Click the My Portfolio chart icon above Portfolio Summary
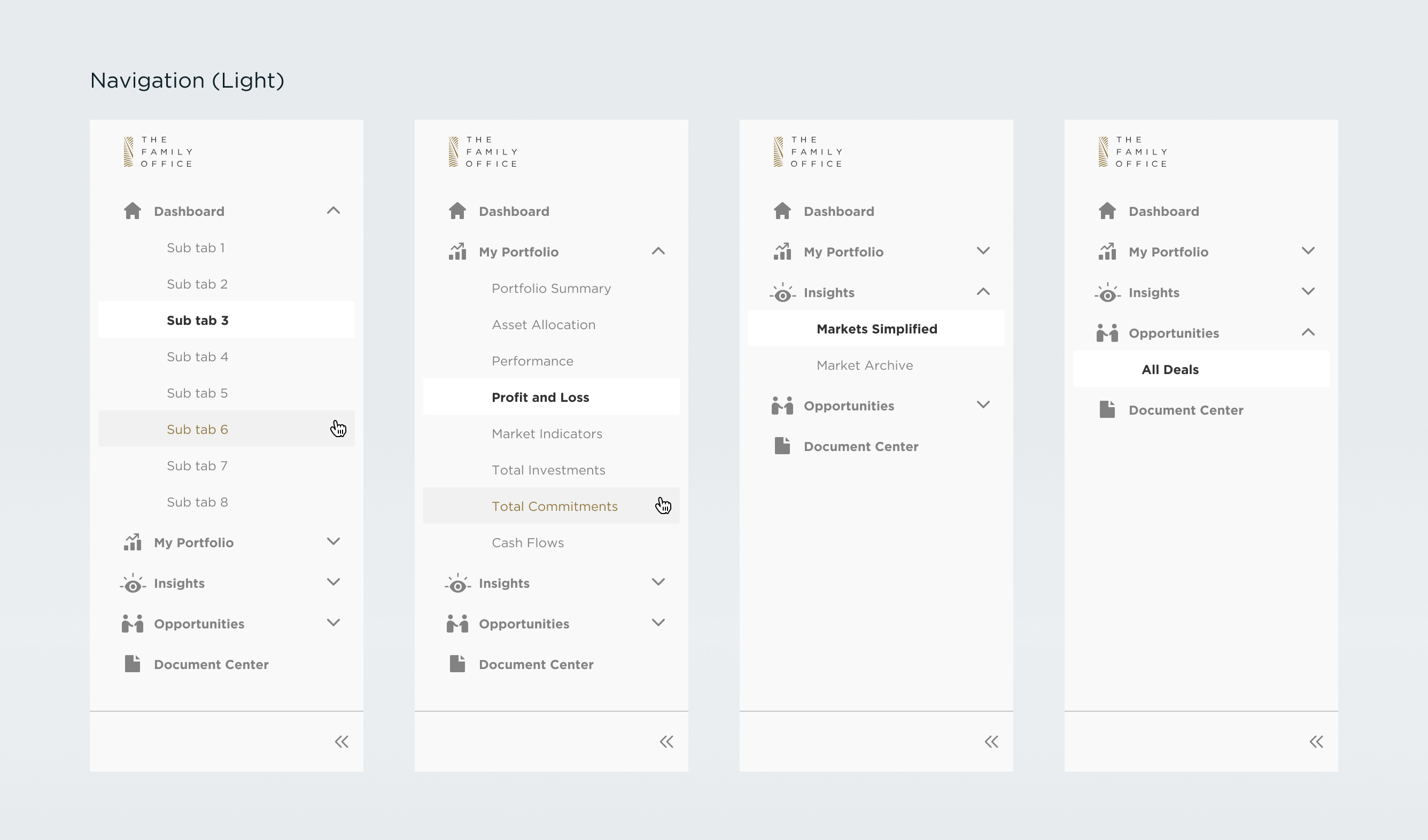 pyautogui.click(x=457, y=252)
